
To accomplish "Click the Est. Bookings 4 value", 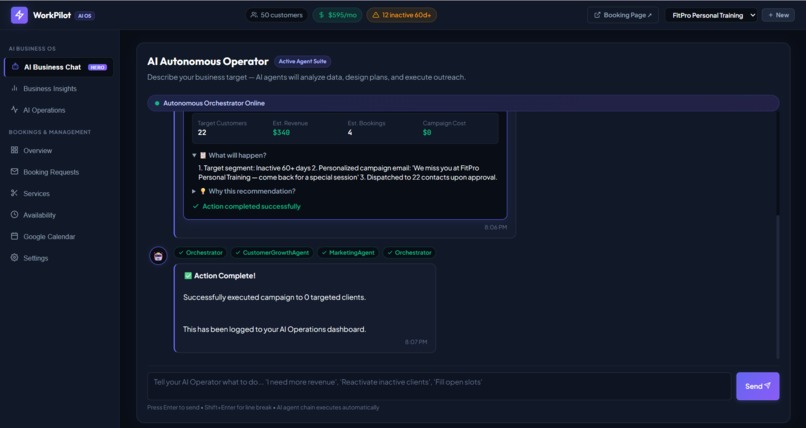I will click(x=350, y=132).
